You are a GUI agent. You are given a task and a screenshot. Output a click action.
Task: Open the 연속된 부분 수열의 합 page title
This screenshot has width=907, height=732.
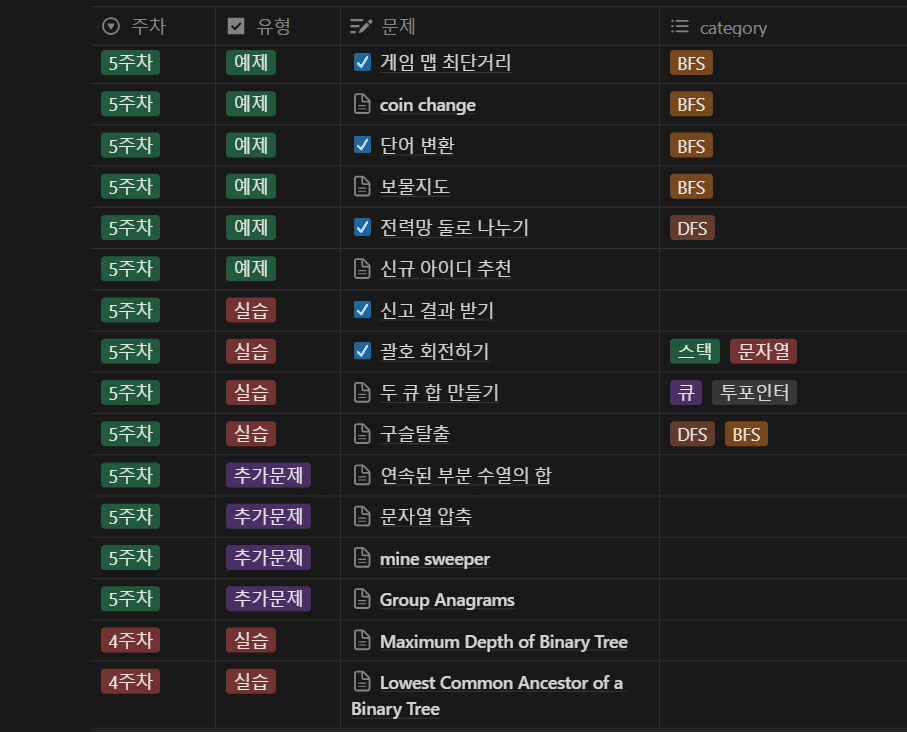pos(465,475)
